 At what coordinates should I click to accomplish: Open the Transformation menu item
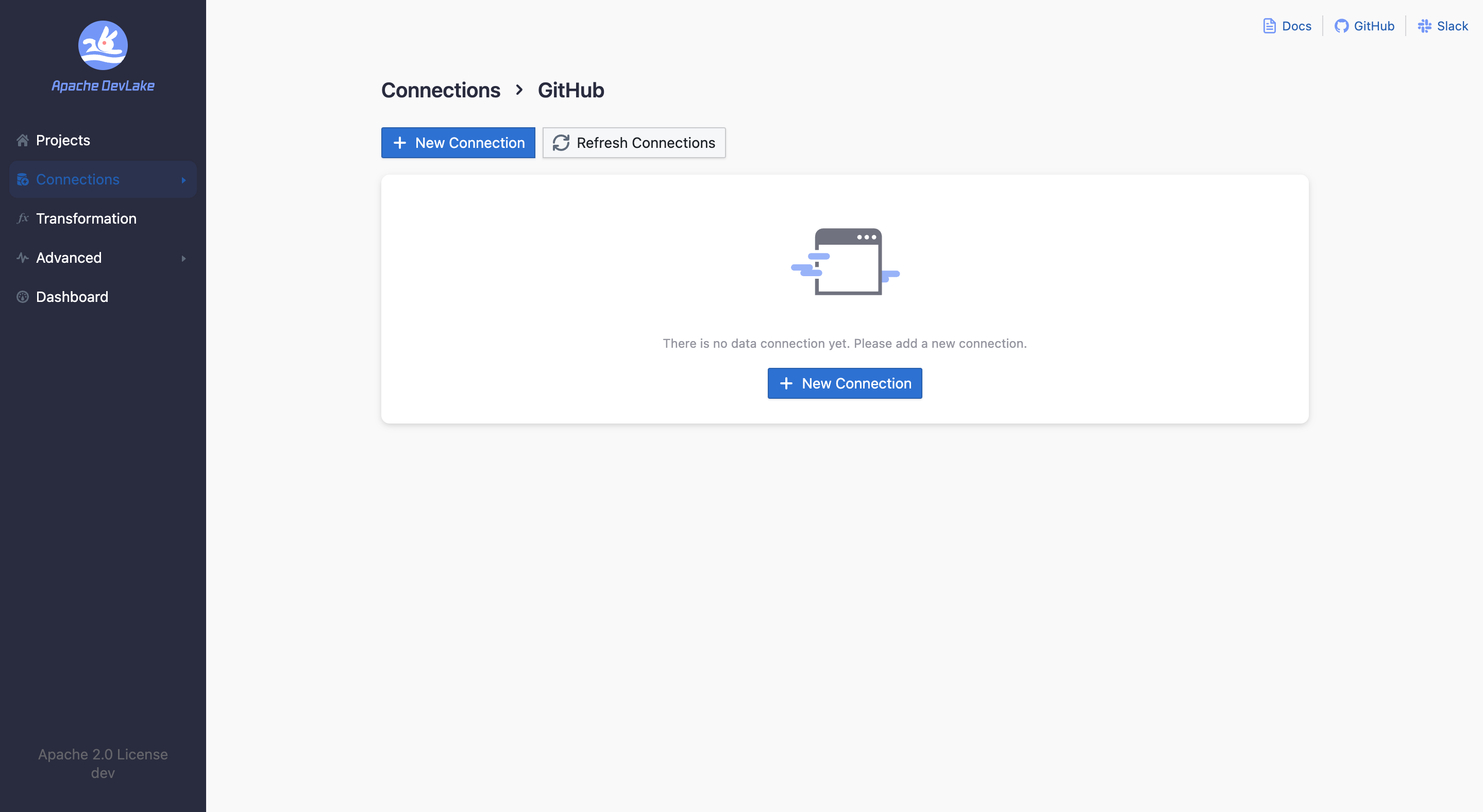[x=86, y=218]
